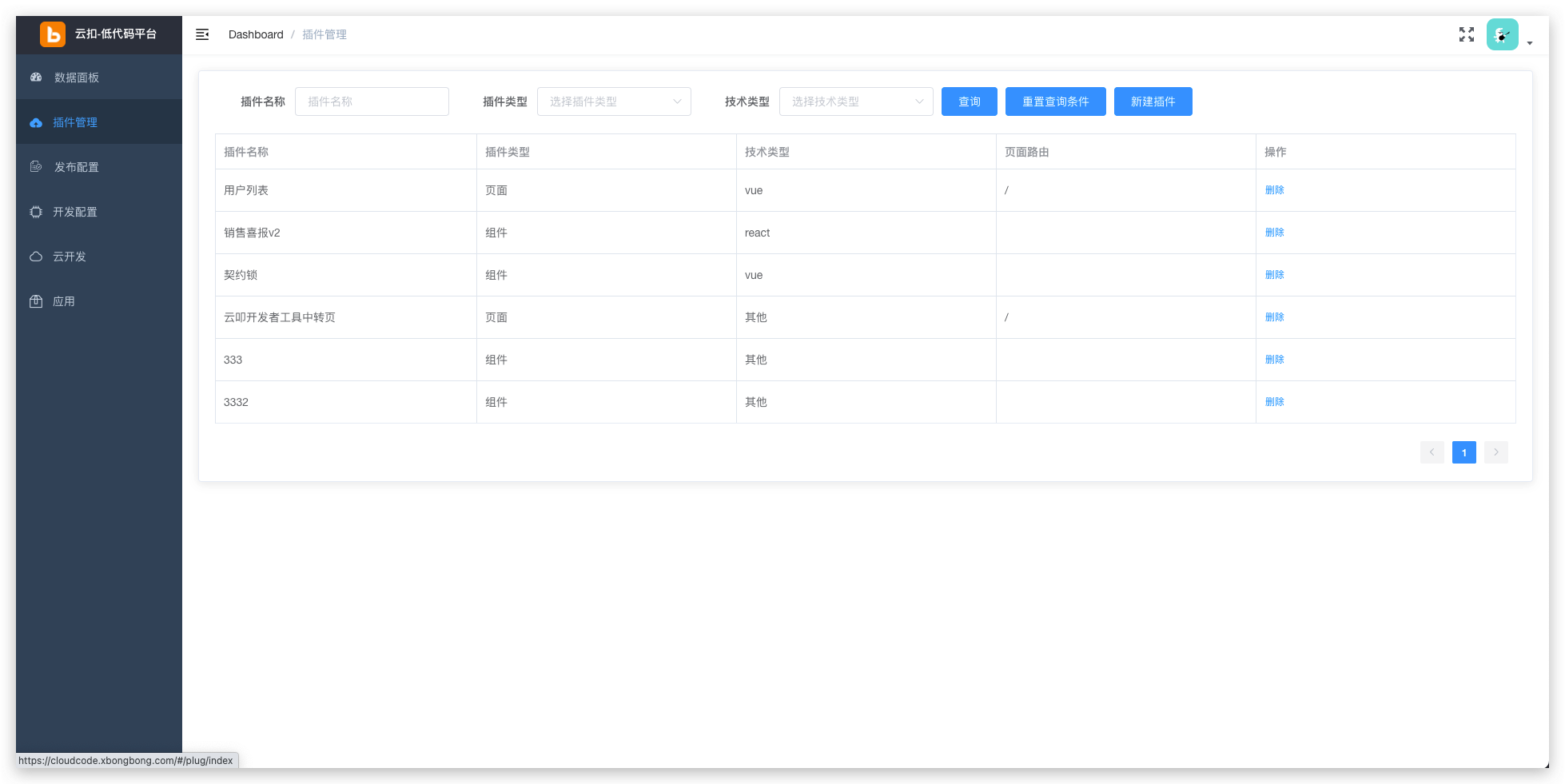The height and width of the screenshot is (784, 1565).
Task: Go to next page arrow
Action: click(1495, 452)
